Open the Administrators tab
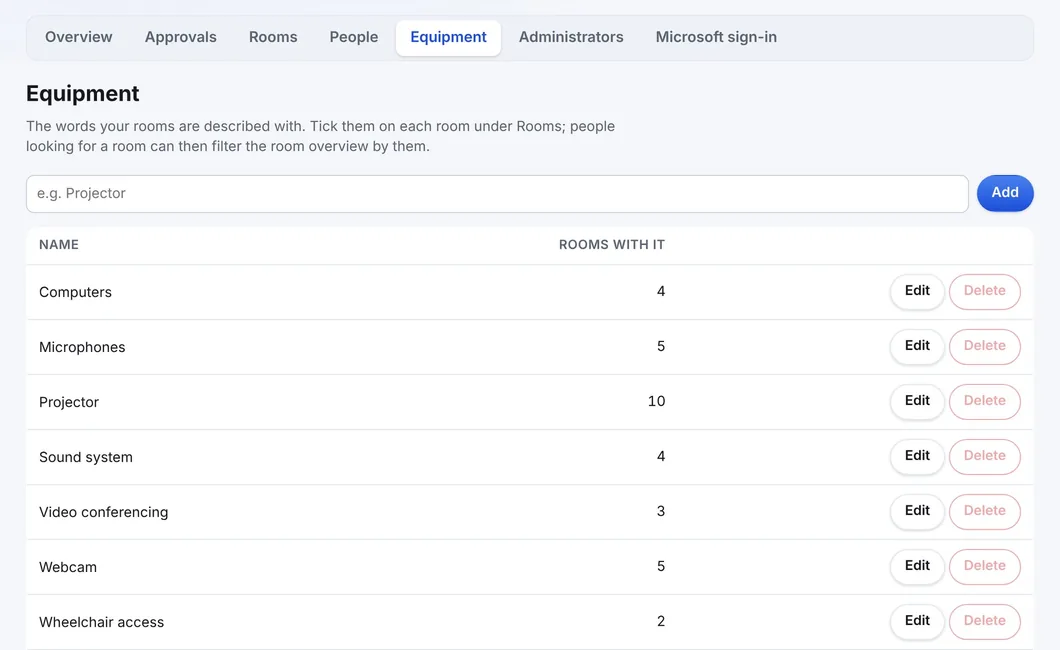 click(x=571, y=37)
